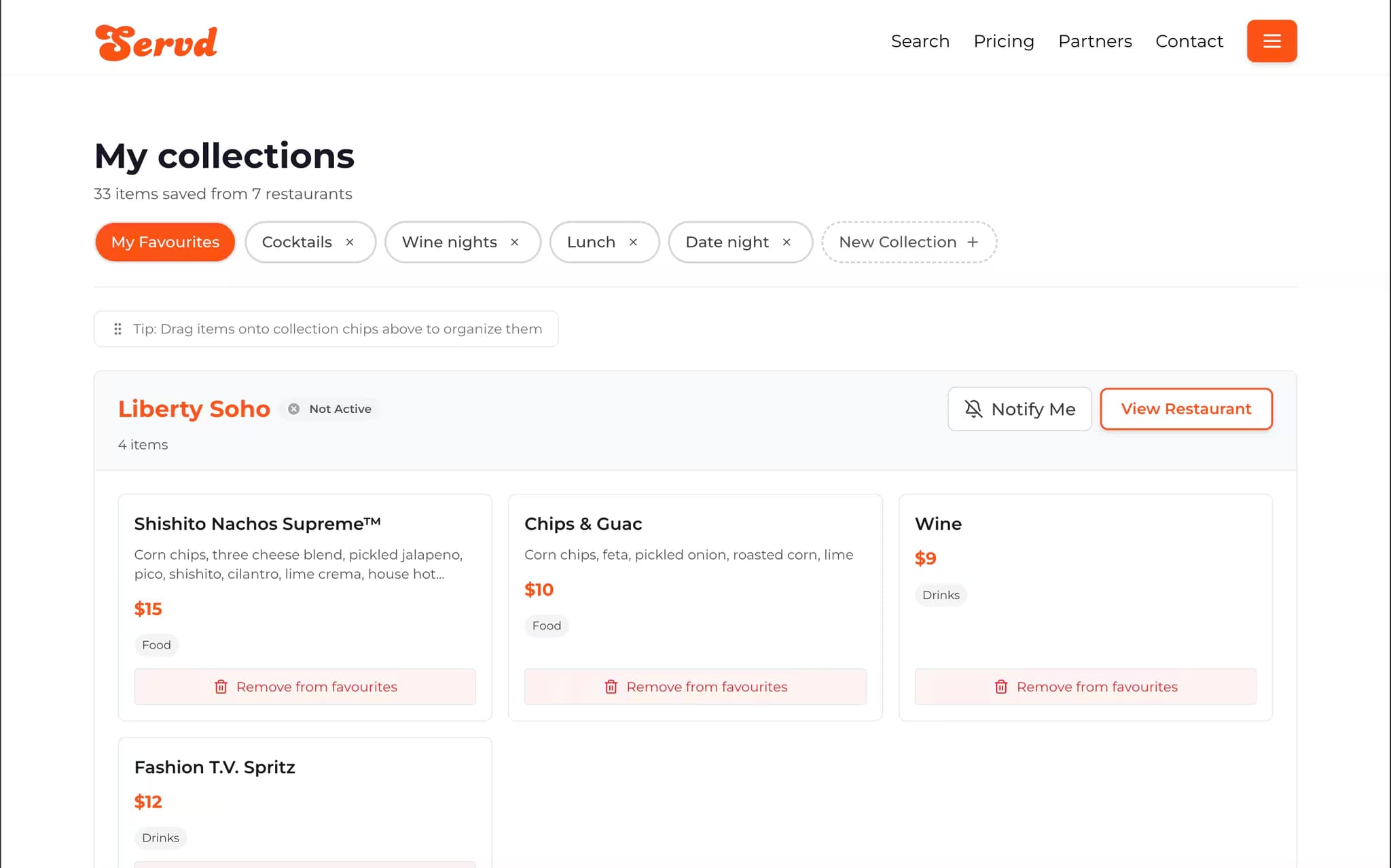Remove Shishito Nachos Supreme from favourites
This screenshot has width=1391, height=868.
pyautogui.click(x=305, y=687)
